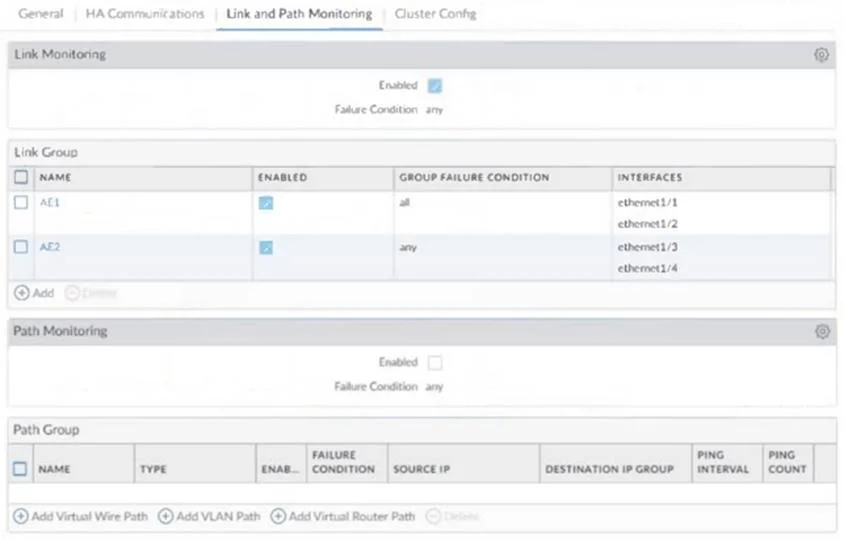Viewport: 844px width, 541px height.
Task: Select all Path Group rows checkbox
Action: pyautogui.click(x=20, y=469)
